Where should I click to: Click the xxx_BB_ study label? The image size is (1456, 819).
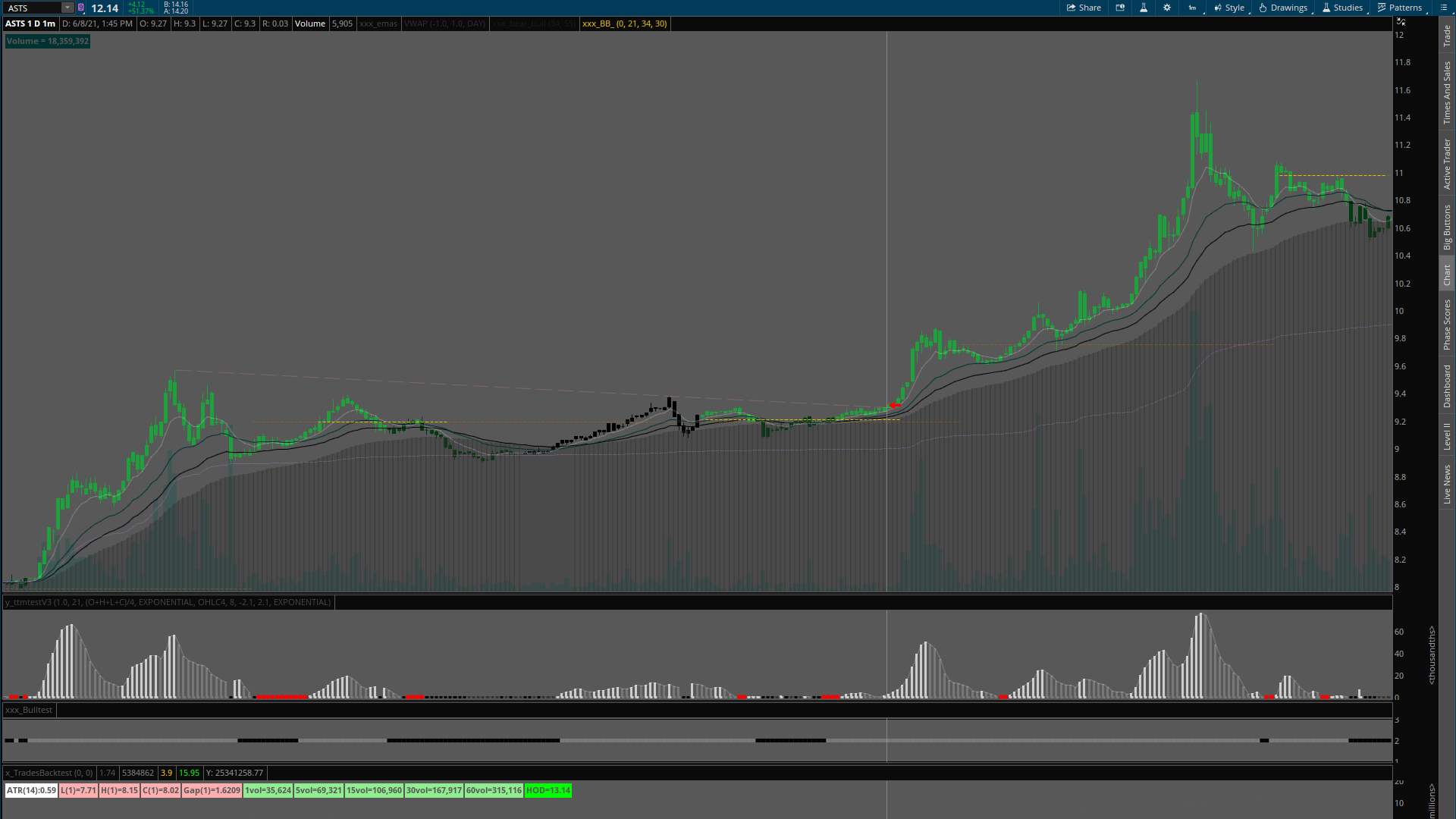[x=624, y=24]
